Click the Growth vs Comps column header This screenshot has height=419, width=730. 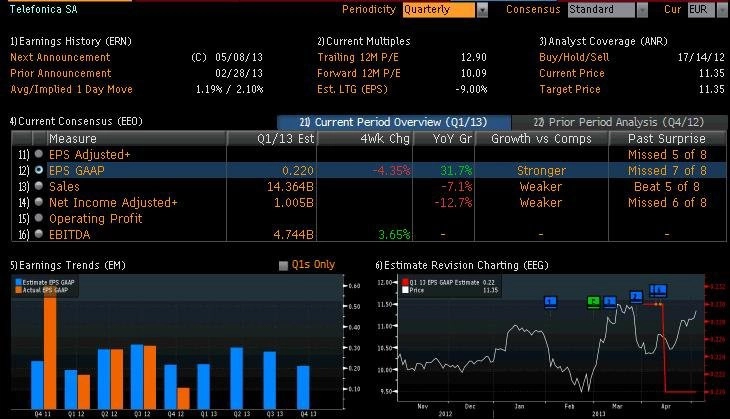[x=541, y=139]
